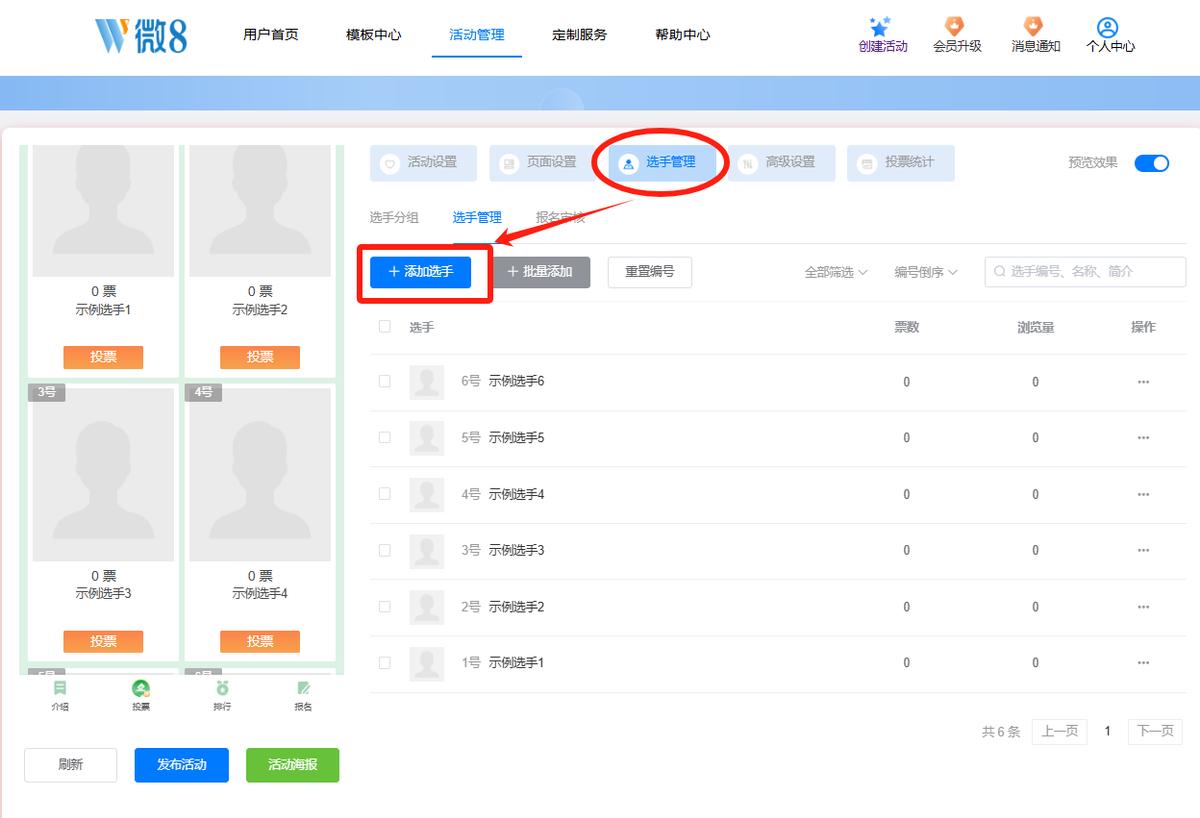The image size is (1200, 818).
Task: Click the 微8 logo
Action: [141, 35]
